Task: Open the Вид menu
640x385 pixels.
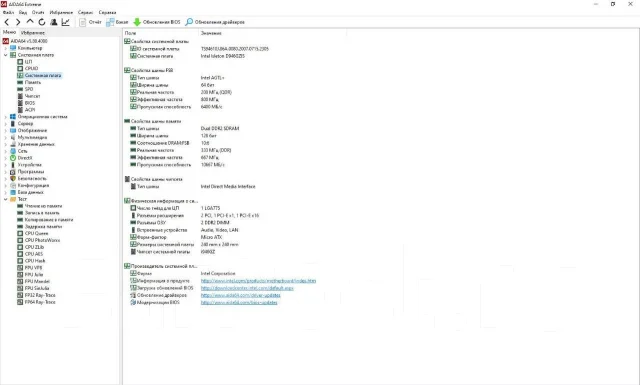Action: tap(23, 12)
